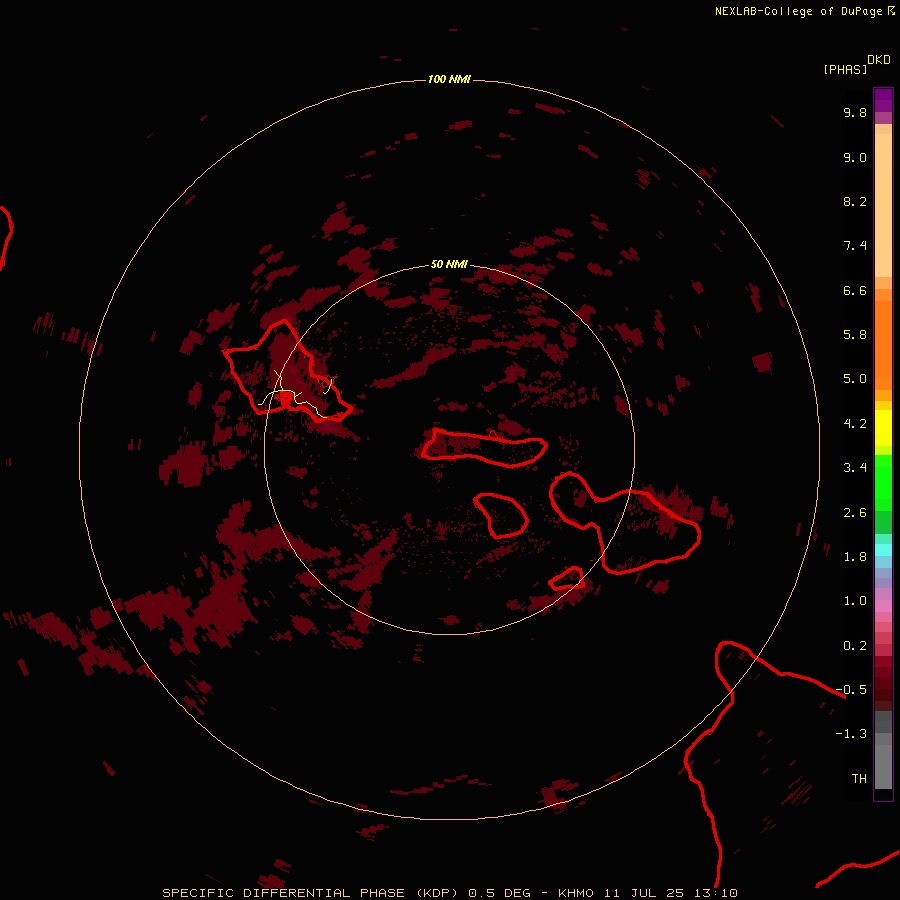Viewport: 900px width, 900px height.
Task: Click the -0.5 scale value
Action: coord(851,690)
